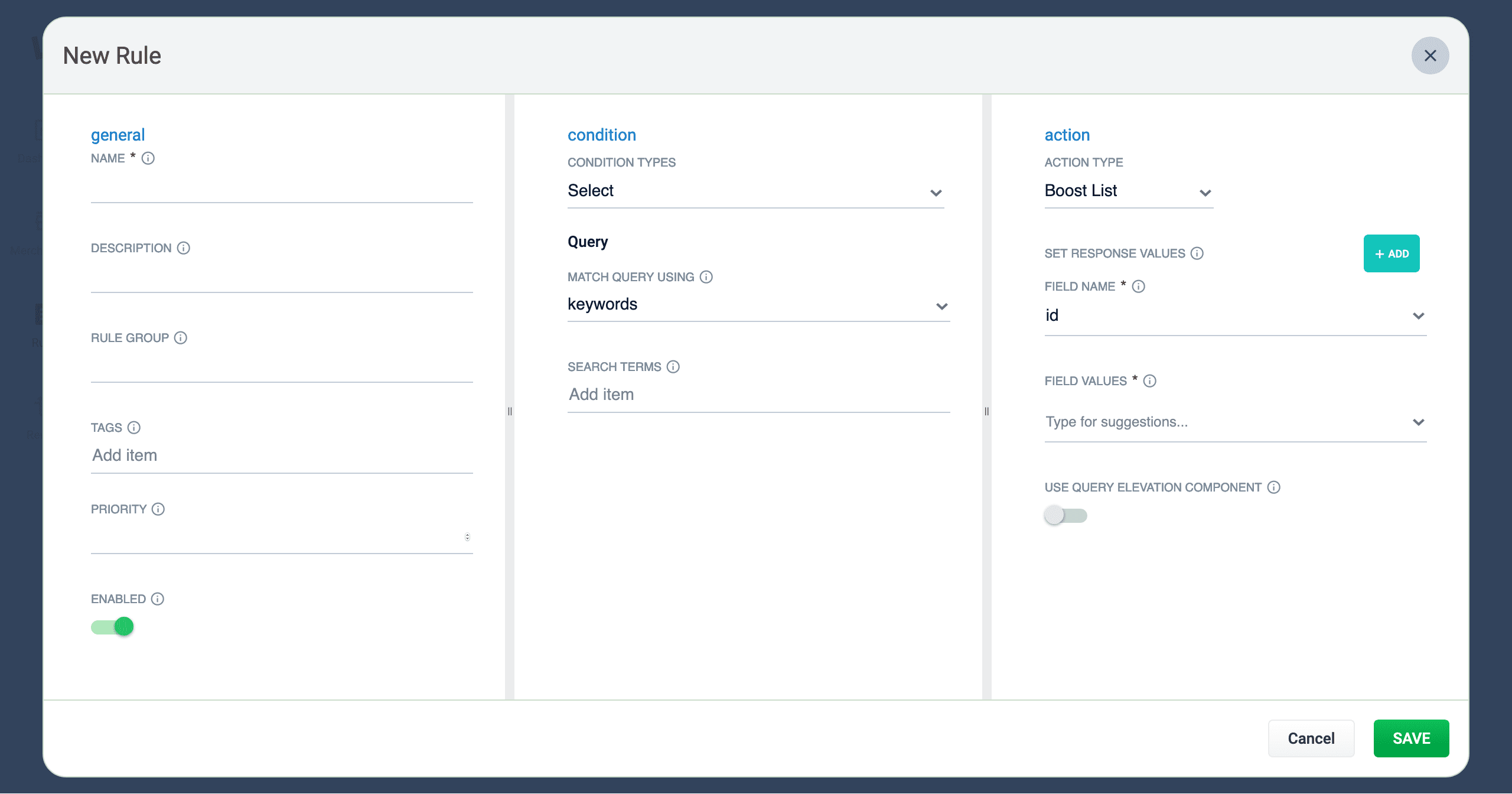Enable the Use Query Elevation Component toggle
This screenshot has height=794, width=1512.
(x=1065, y=516)
